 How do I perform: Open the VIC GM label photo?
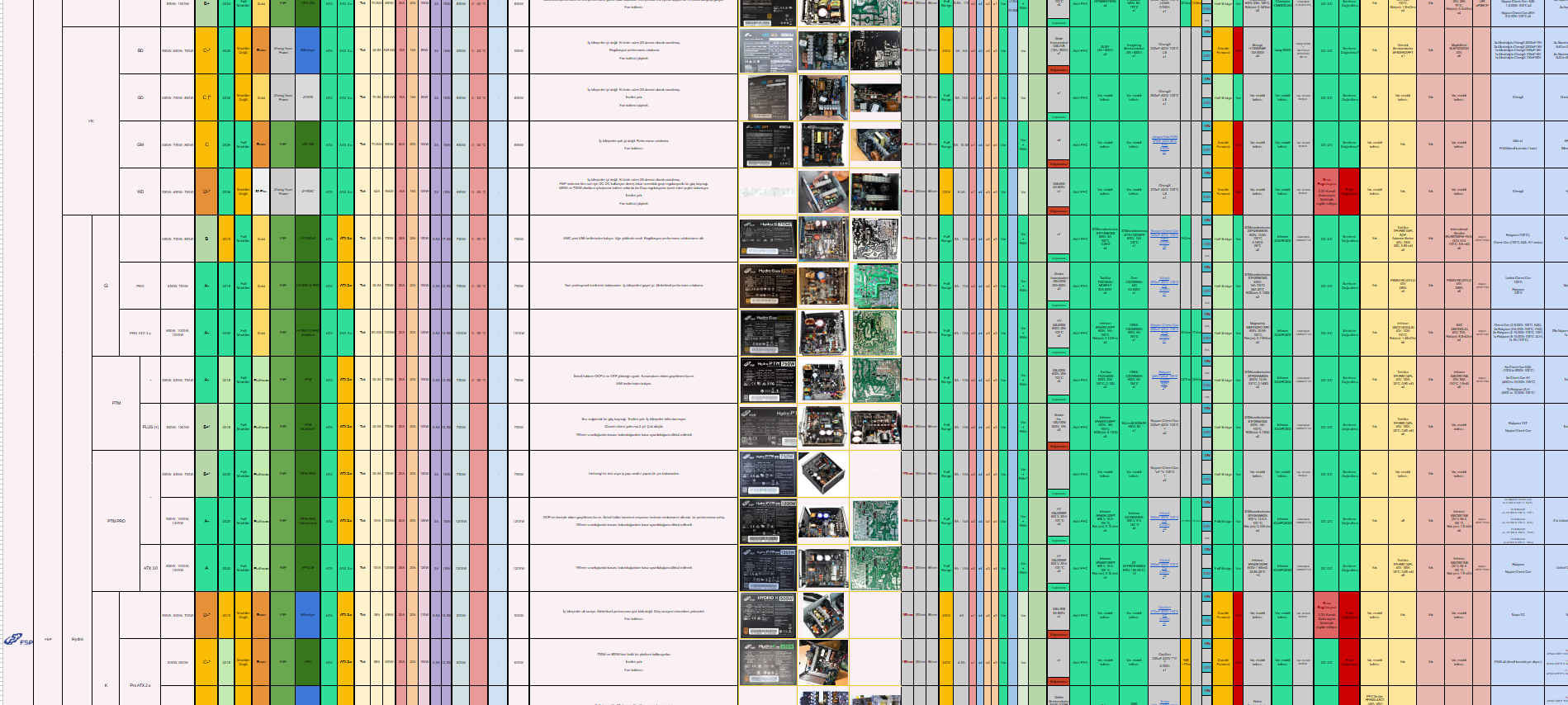[x=768, y=145]
